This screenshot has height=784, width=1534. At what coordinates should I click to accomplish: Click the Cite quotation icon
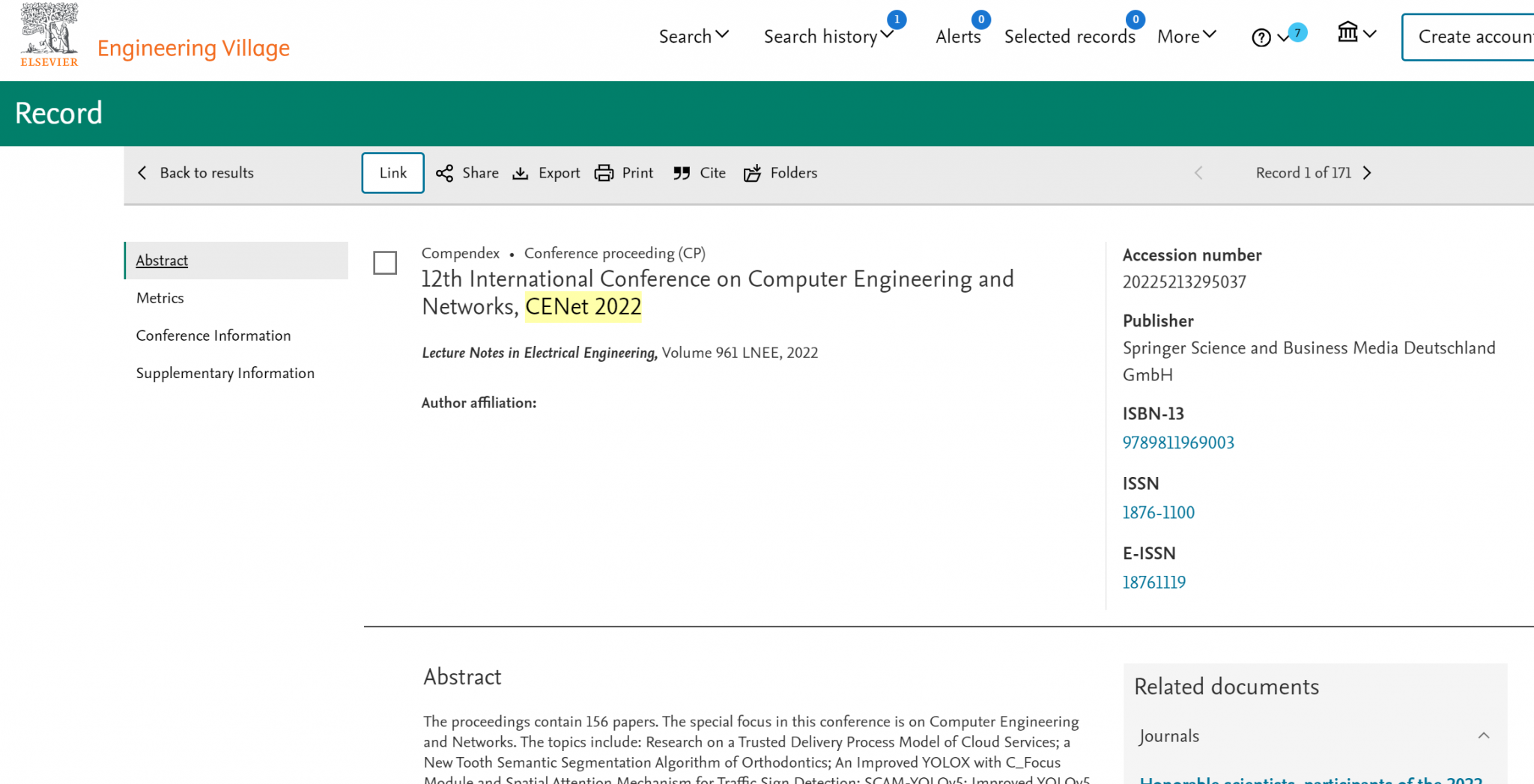(682, 173)
